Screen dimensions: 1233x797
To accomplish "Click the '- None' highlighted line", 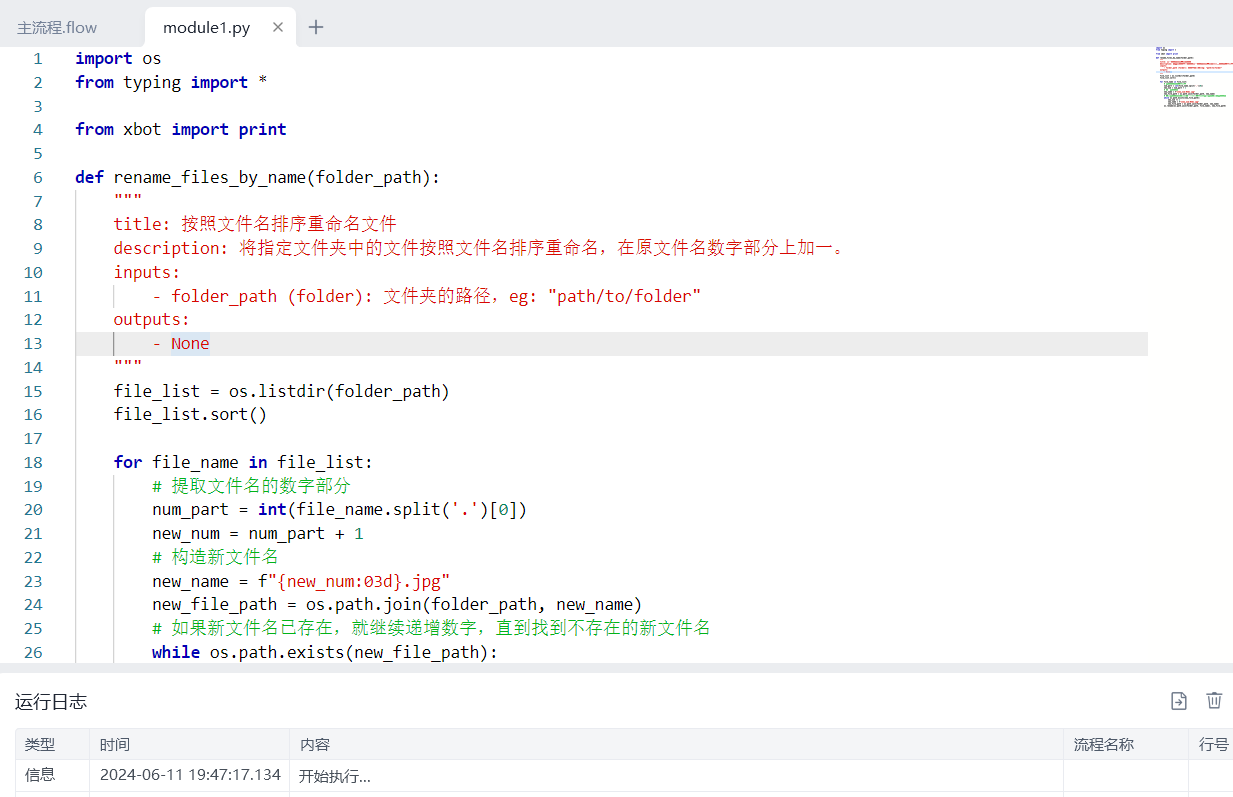I will (181, 343).
